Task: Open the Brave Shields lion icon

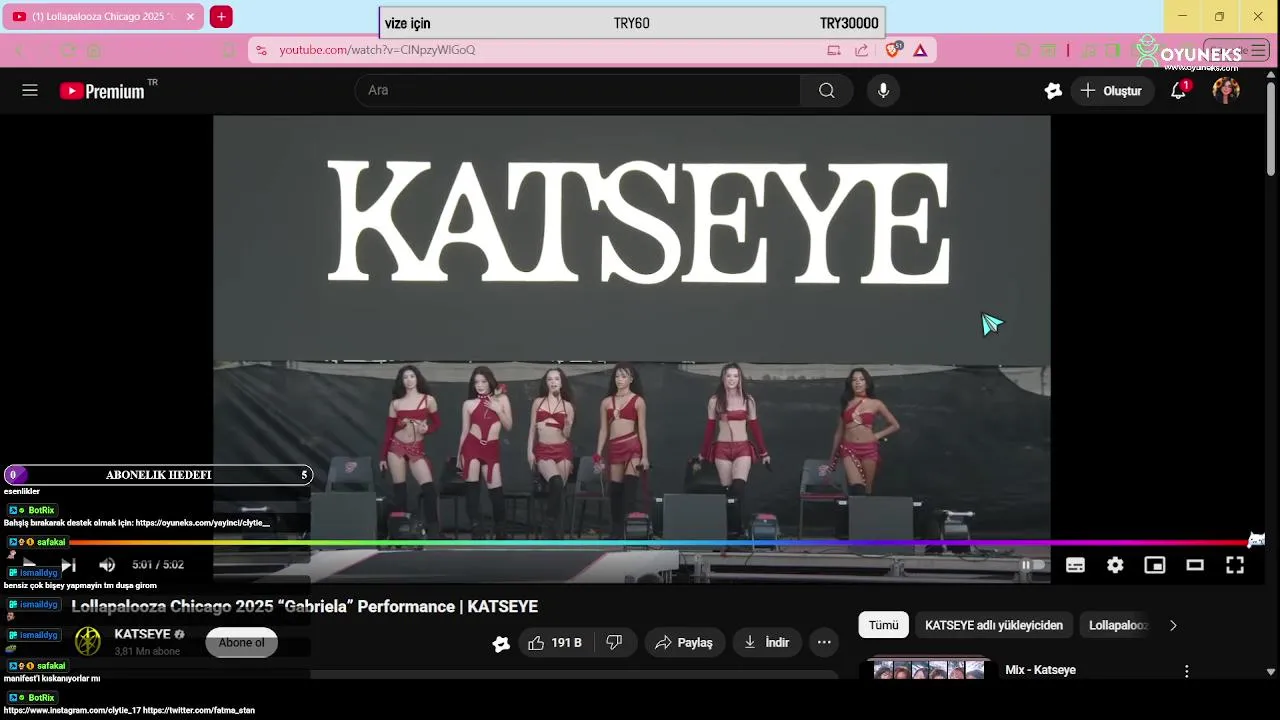Action: coord(893,50)
